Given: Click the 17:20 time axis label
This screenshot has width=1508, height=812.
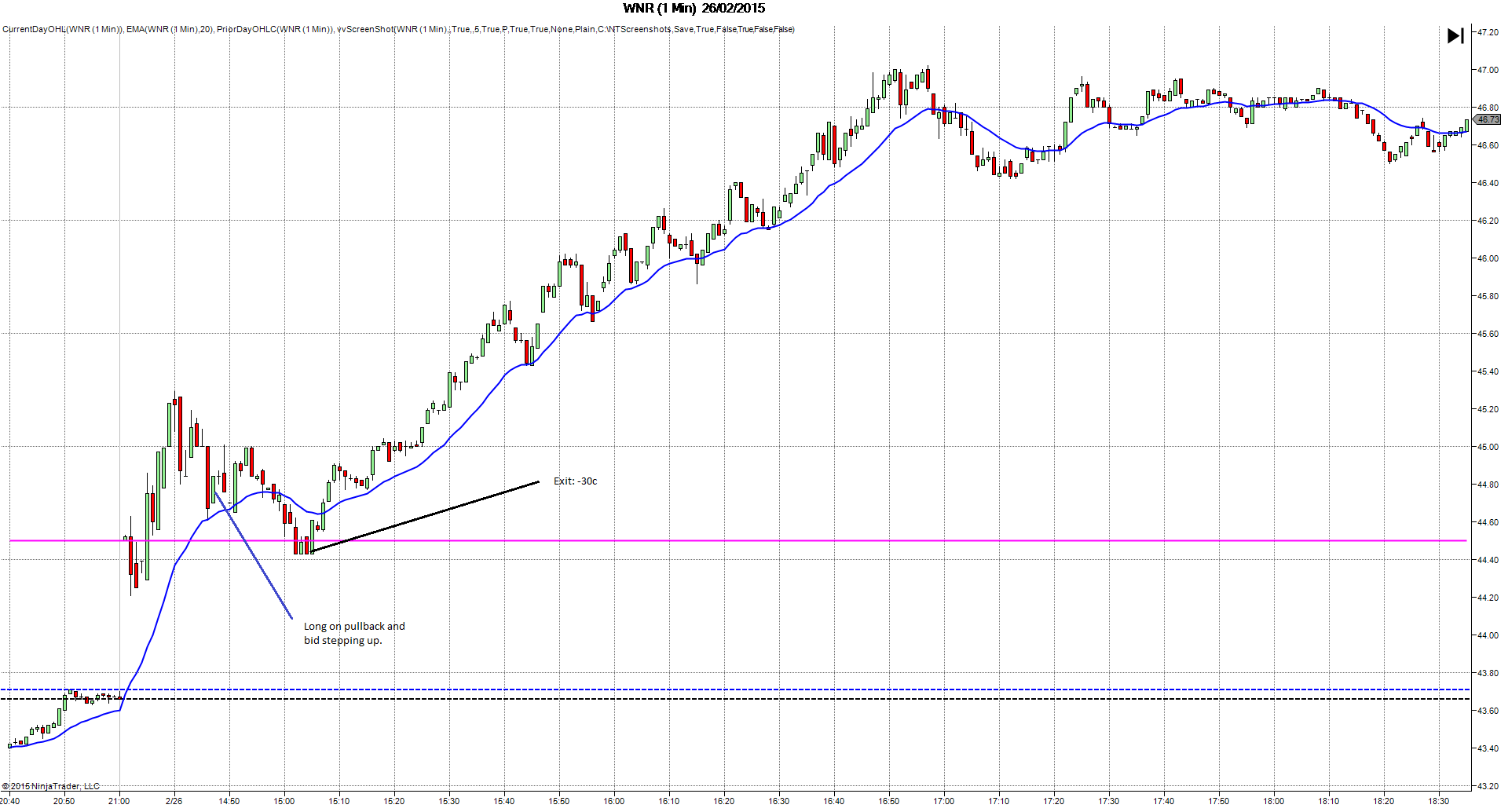Looking at the screenshot, I should tap(1054, 801).
